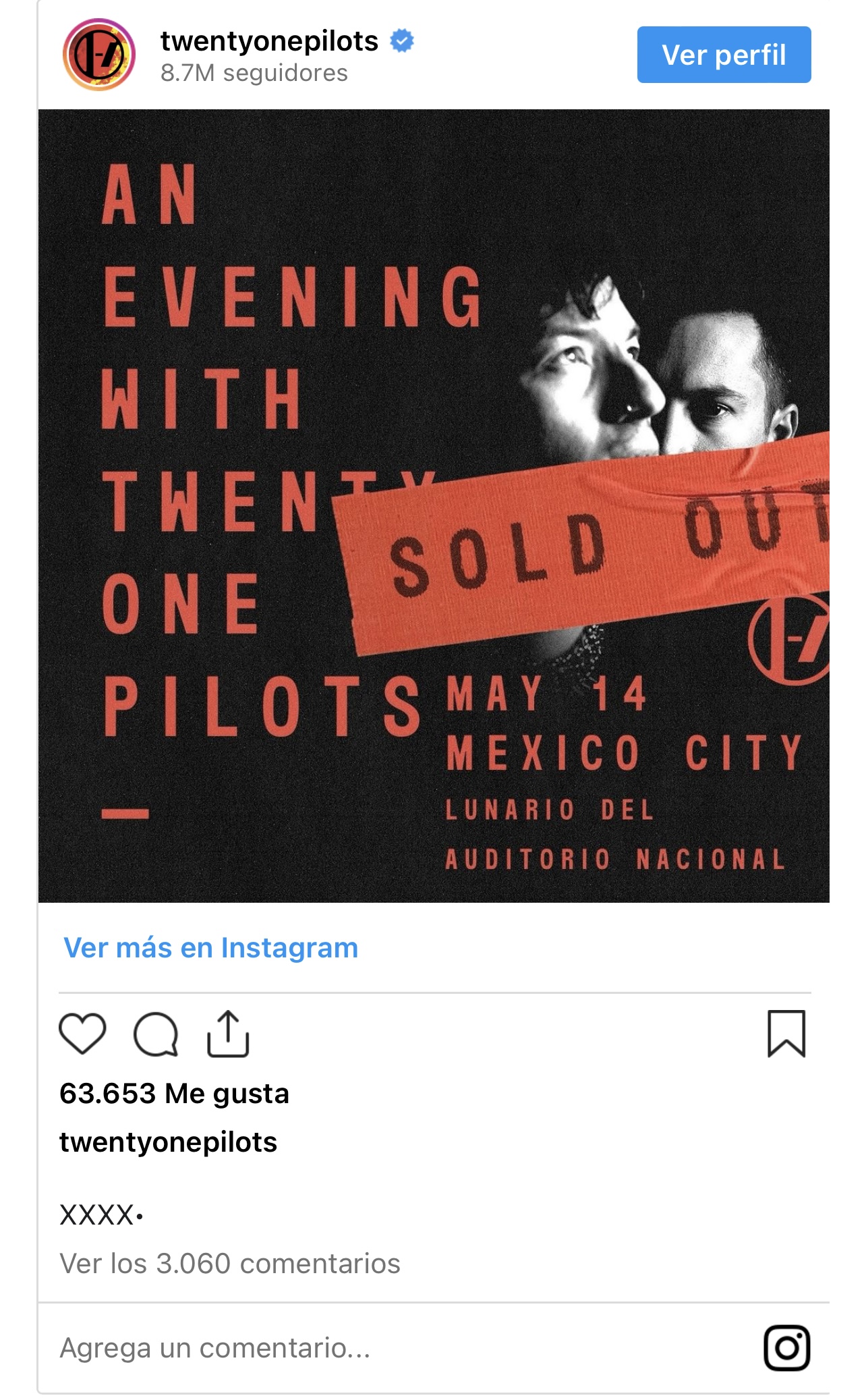Image resolution: width=866 pixels, height=1400 pixels.
Task: Share the post with the share icon
Action: click(x=228, y=1033)
